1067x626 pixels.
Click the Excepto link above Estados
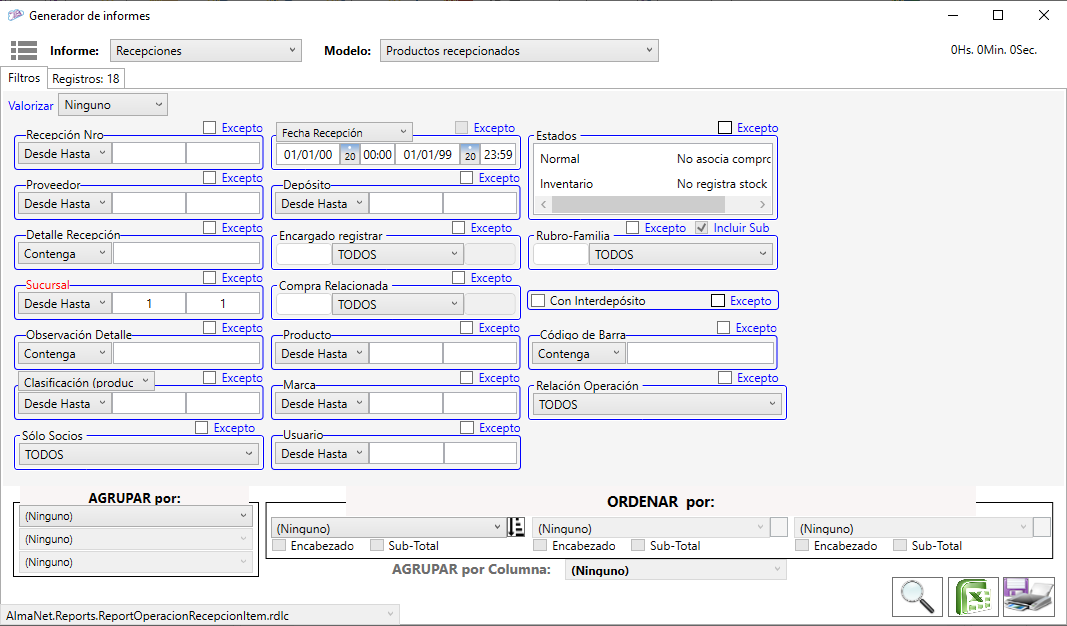tap(757, 128)
